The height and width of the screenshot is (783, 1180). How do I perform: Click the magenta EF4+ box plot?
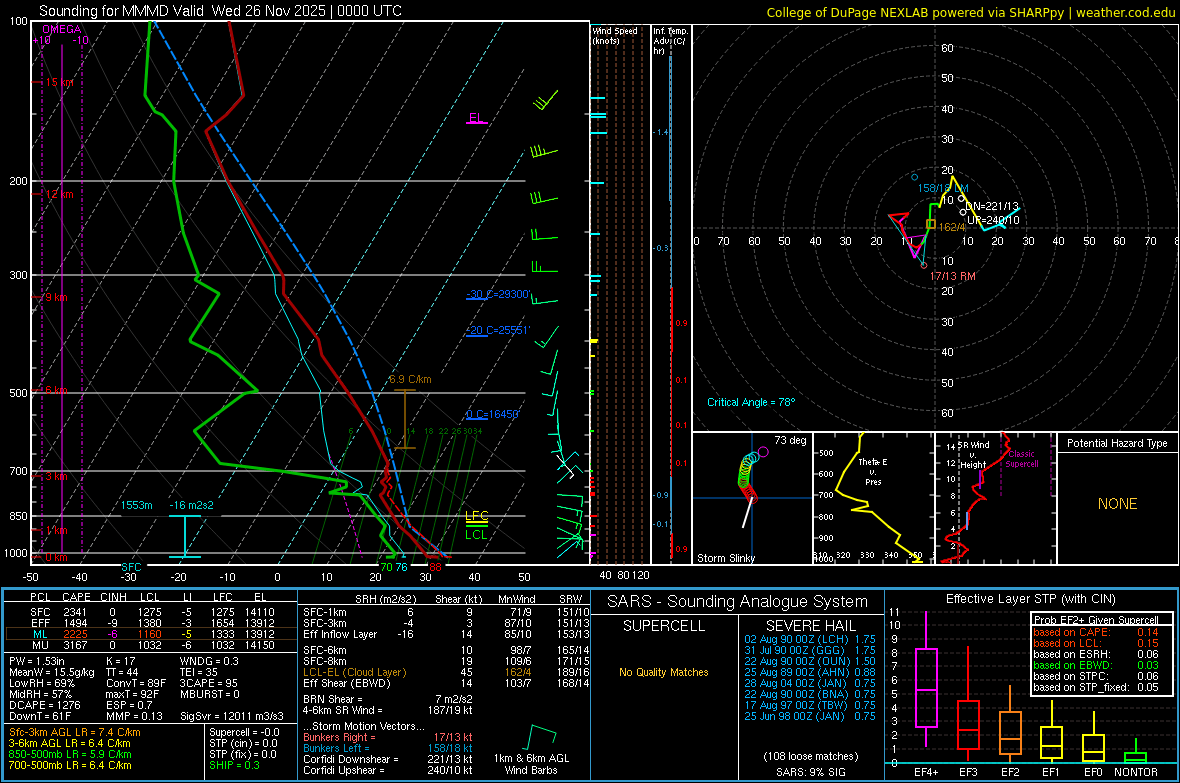point(926,680)
